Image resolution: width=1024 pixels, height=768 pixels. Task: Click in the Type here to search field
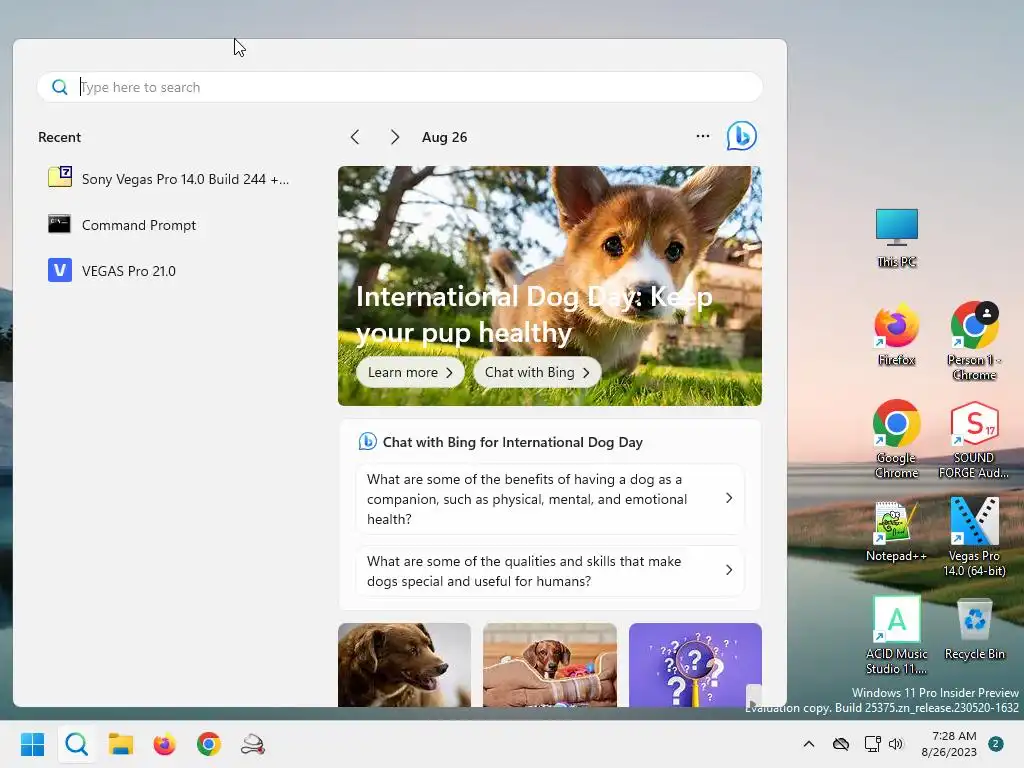[x=400, y=87]
